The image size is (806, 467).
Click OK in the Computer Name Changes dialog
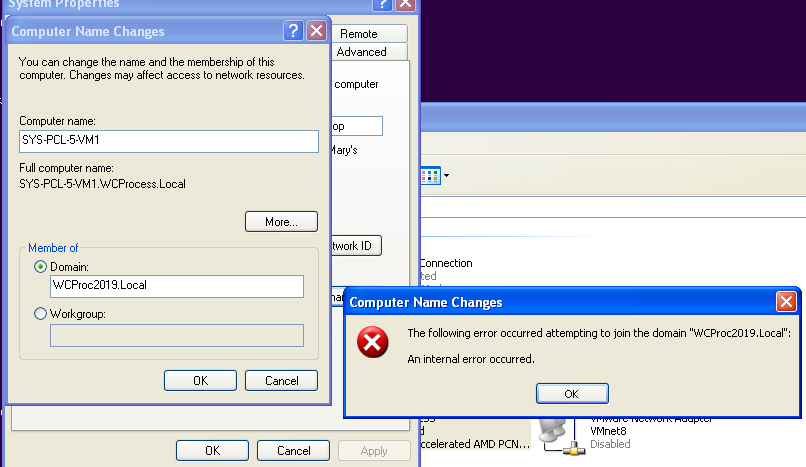tap(200, 381)
